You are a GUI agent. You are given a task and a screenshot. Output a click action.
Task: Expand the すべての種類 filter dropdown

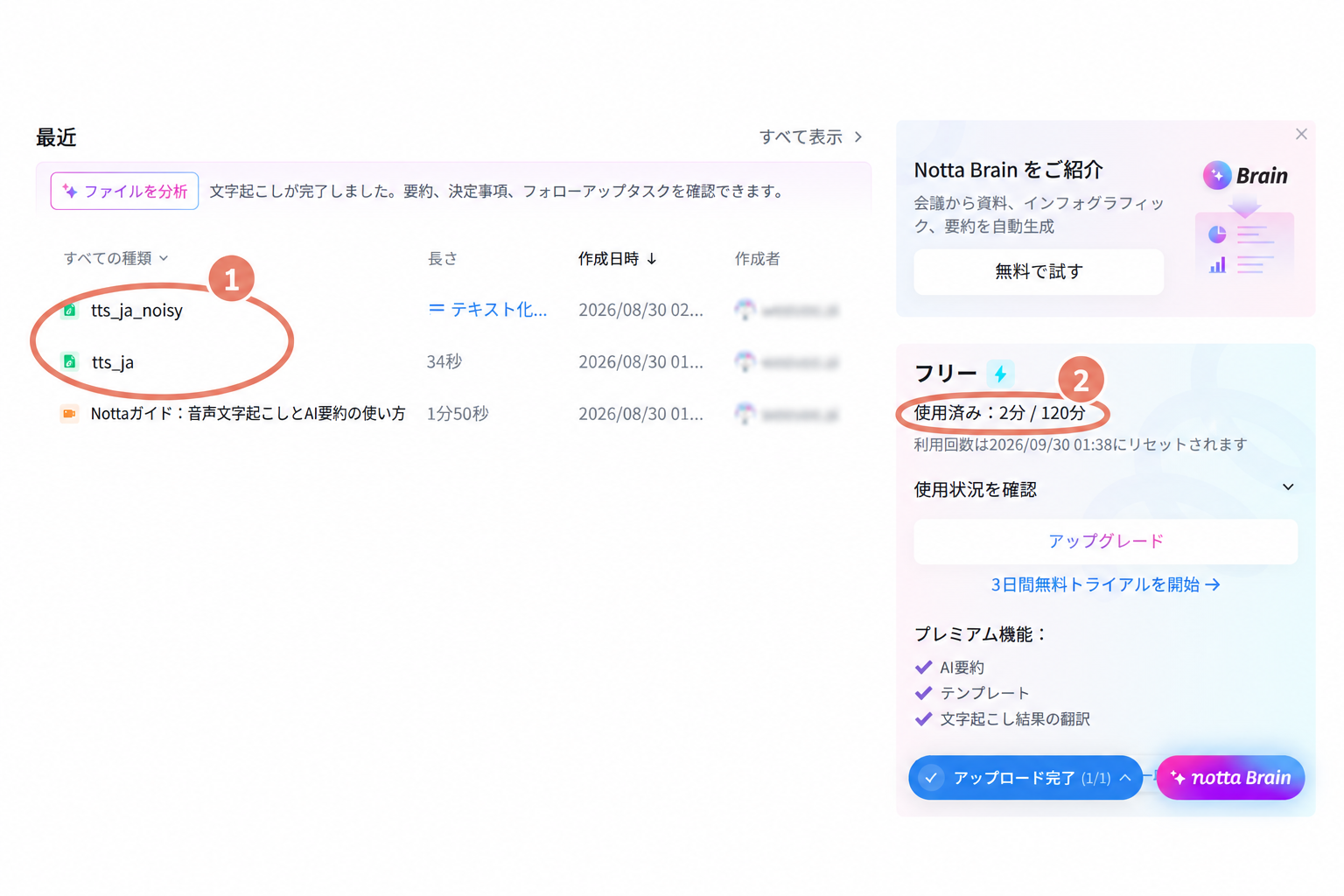point(115,258)
